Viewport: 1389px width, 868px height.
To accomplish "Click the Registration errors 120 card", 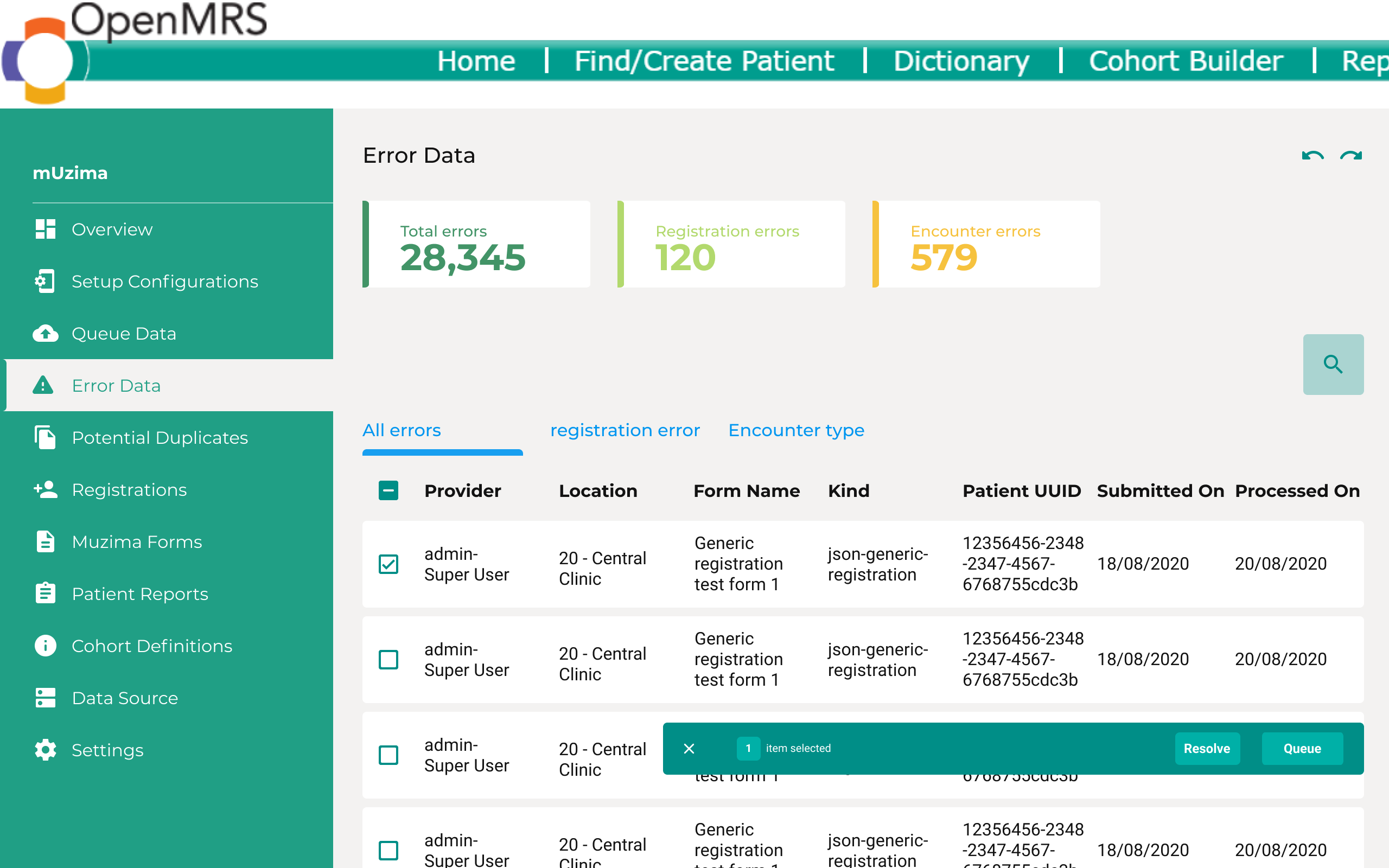I will coord(731,244).
